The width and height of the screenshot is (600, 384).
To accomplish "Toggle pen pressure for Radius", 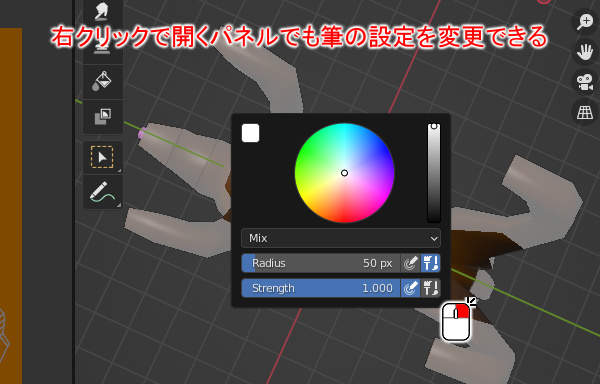I will [410, 263].
